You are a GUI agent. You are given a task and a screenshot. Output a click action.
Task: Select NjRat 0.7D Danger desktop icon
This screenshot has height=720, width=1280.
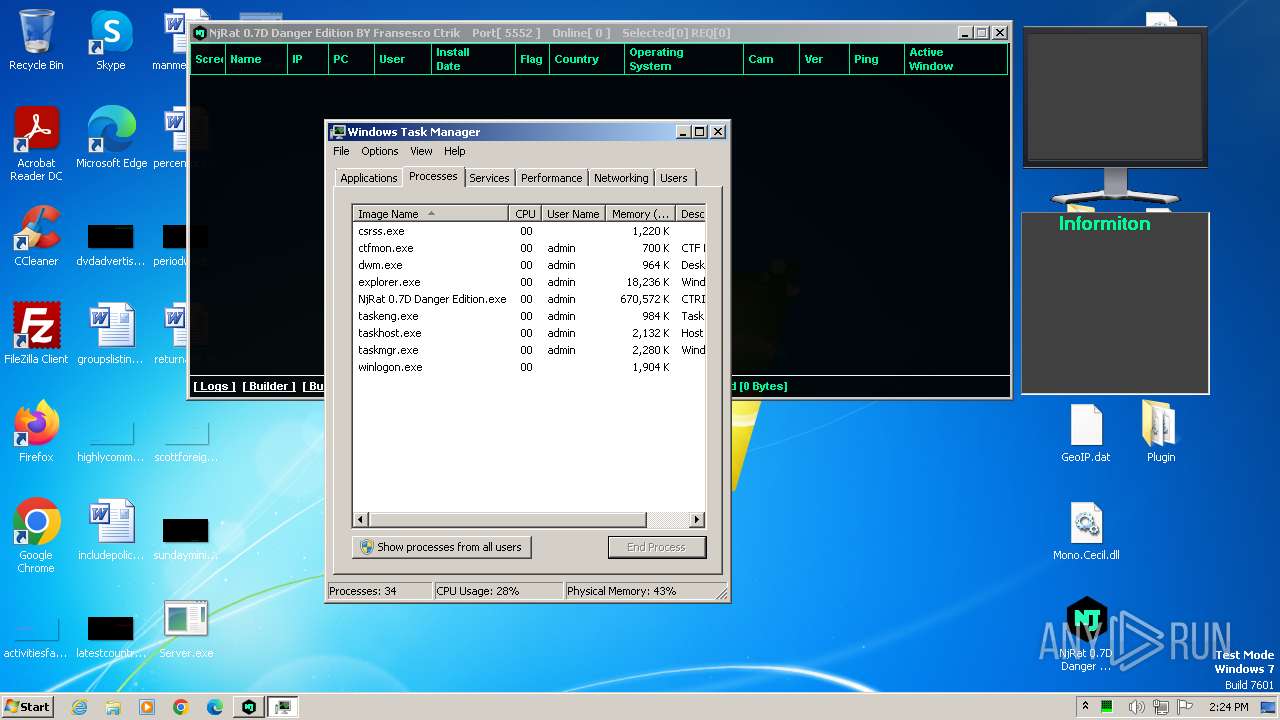[x=1086, y=634]
